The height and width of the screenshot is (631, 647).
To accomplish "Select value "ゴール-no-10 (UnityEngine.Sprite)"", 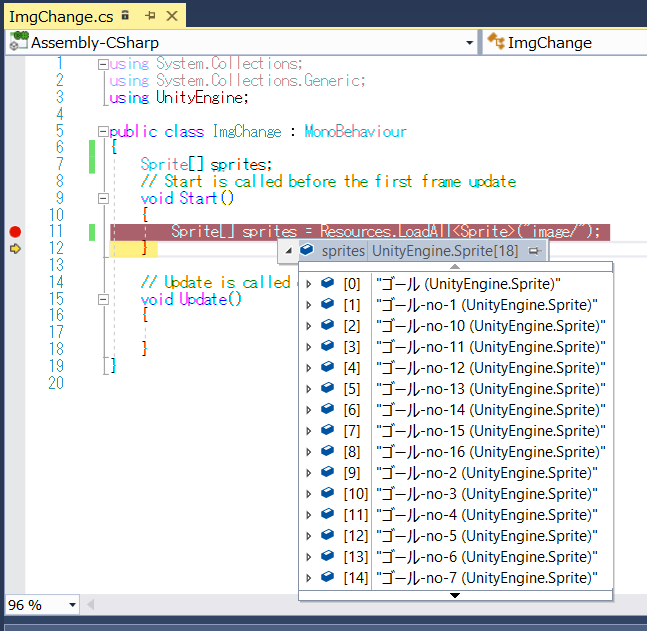I will coord(491,326).
